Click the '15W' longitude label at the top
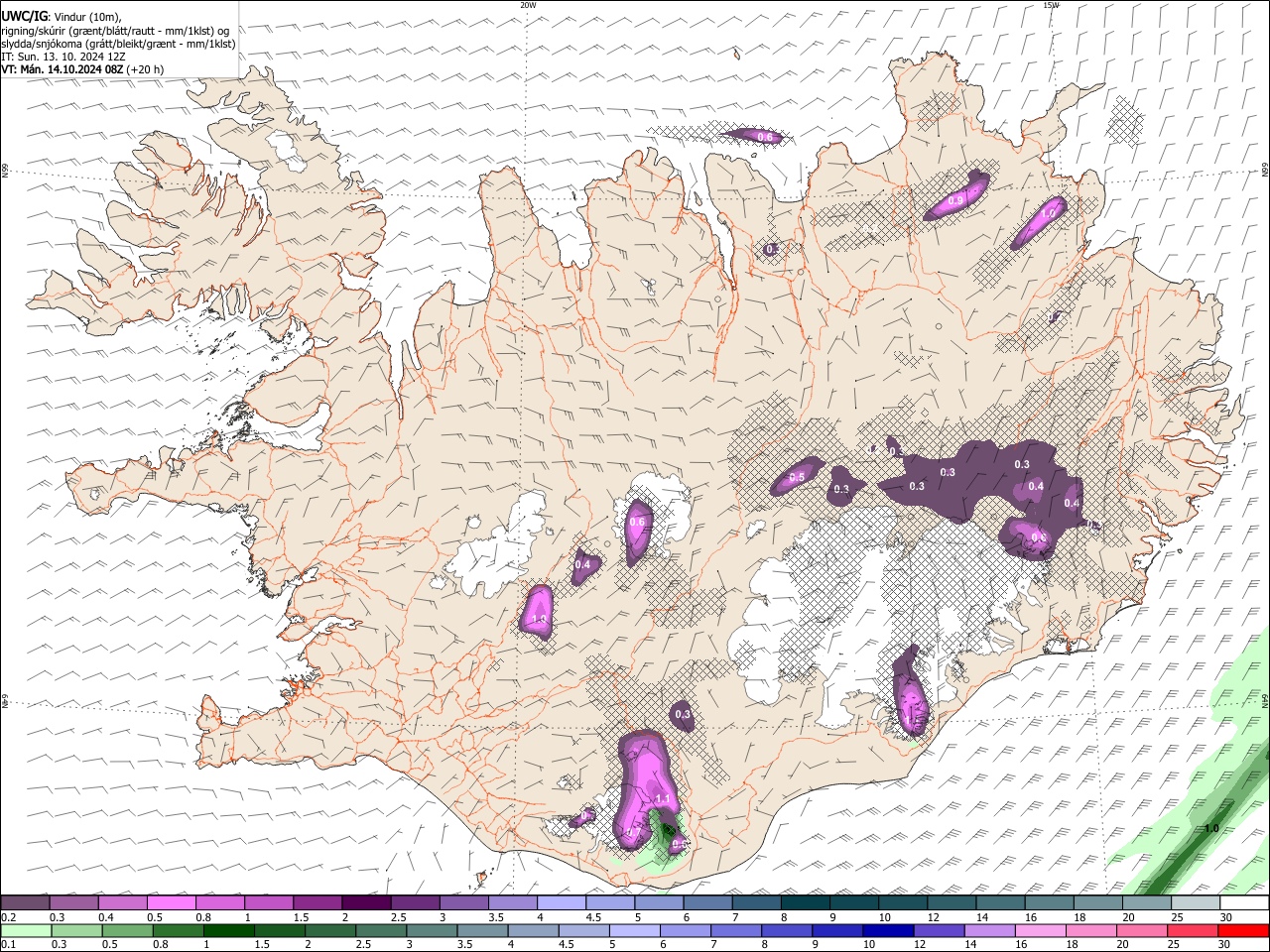The width and height of the screenshot is (1270, 952). pos(1051,5)
